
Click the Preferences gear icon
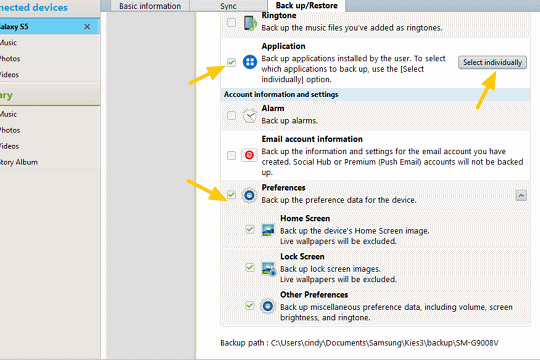pos(249,196)
